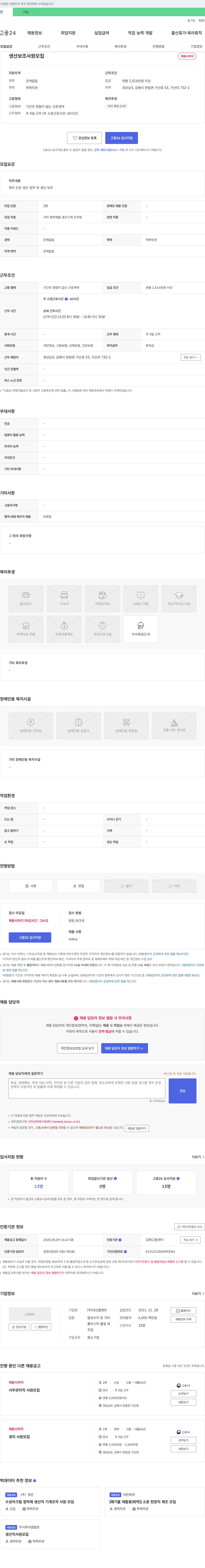Click the 전송 send button

click(x=183, y=1091)
